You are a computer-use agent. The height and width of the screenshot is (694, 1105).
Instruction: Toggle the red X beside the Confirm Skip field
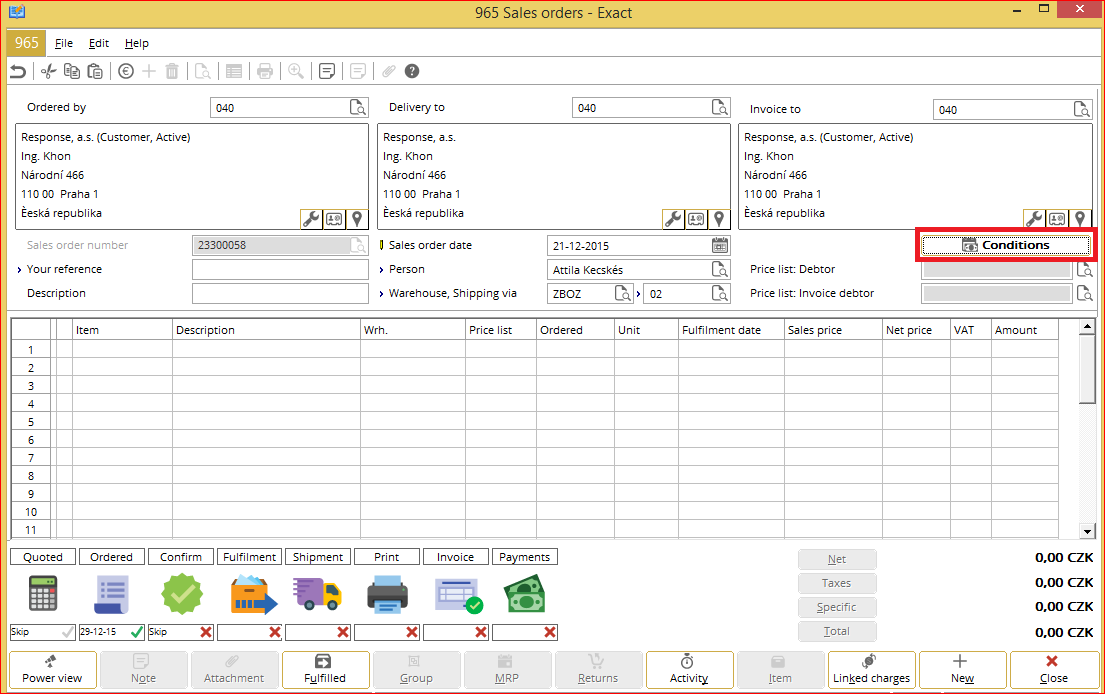[x=206, y=632]
